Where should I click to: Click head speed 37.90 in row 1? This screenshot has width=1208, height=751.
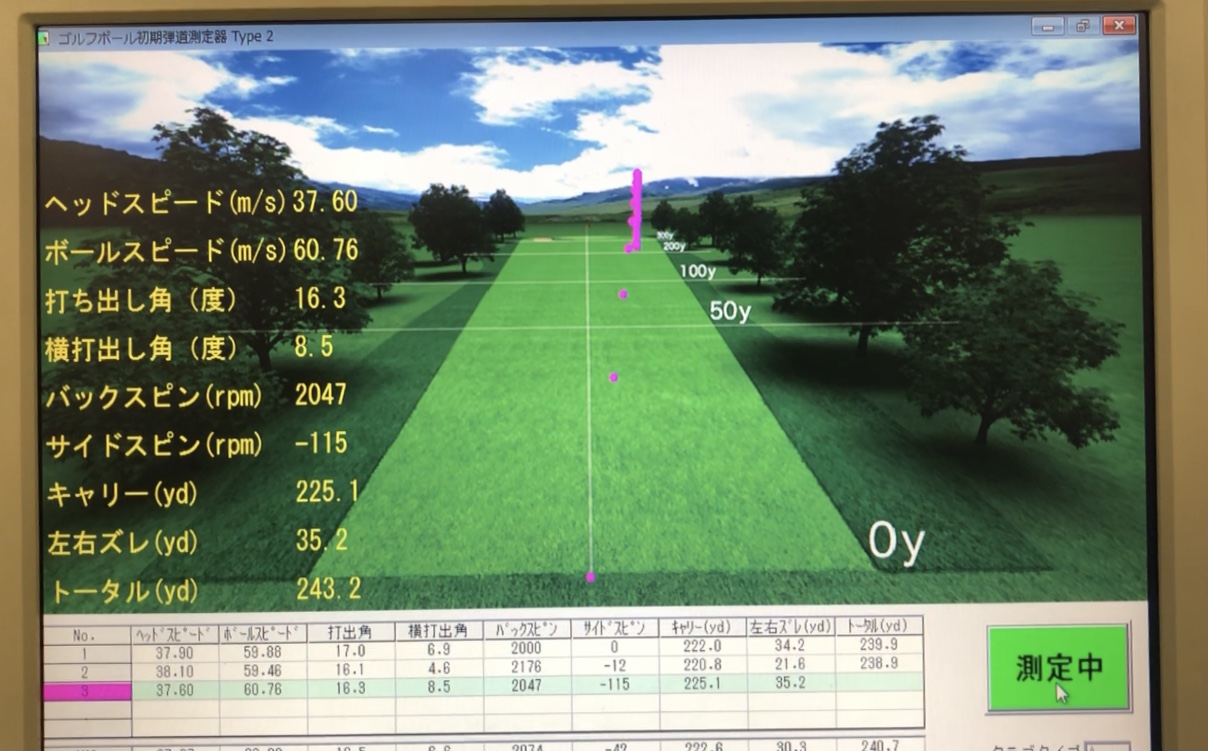point(175,652)
